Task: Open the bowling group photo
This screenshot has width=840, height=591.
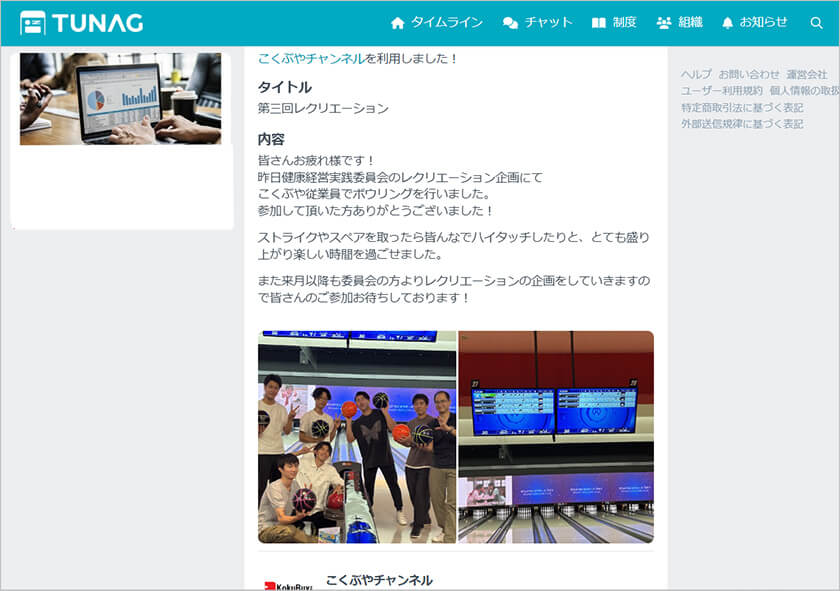Action: [357, 437]
